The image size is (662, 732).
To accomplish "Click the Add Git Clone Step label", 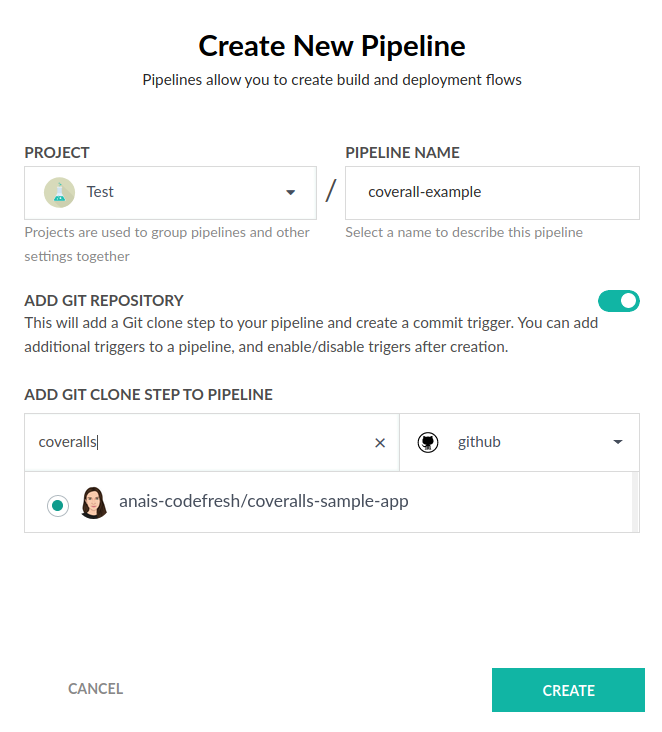I will 148,394.
